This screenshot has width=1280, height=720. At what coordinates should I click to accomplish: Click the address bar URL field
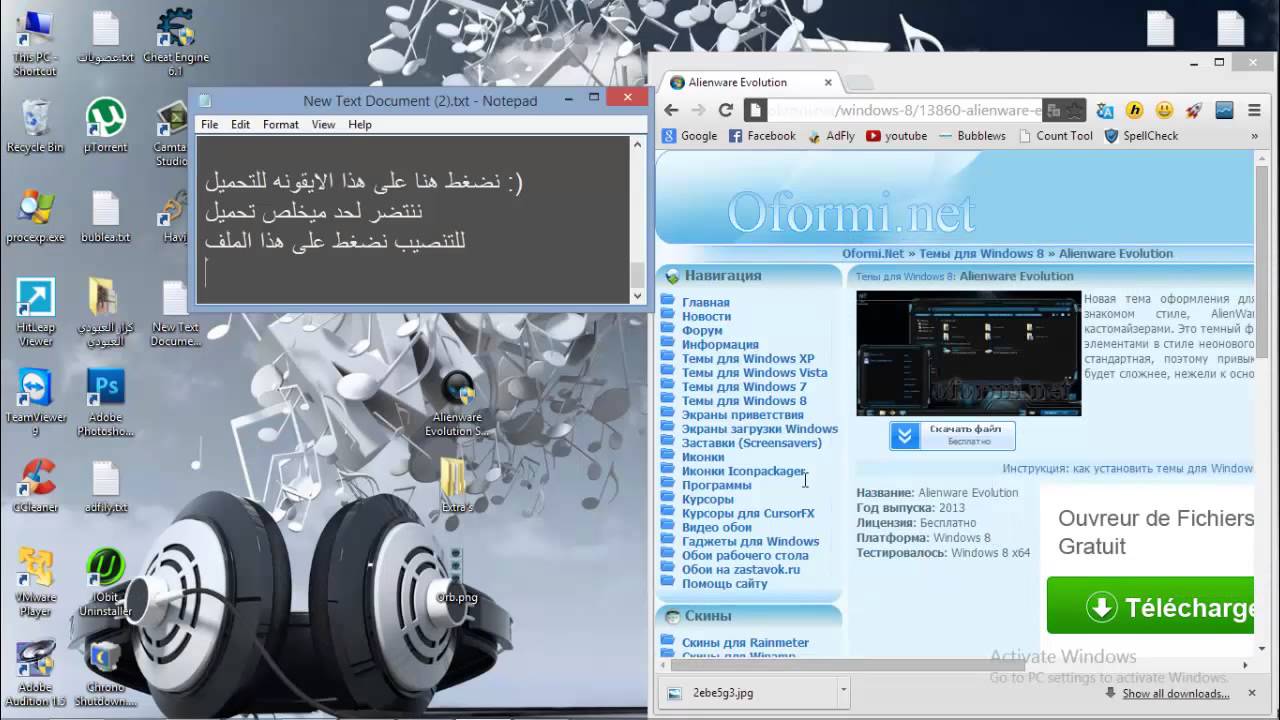pyautogui.click(x=905, y=110)
